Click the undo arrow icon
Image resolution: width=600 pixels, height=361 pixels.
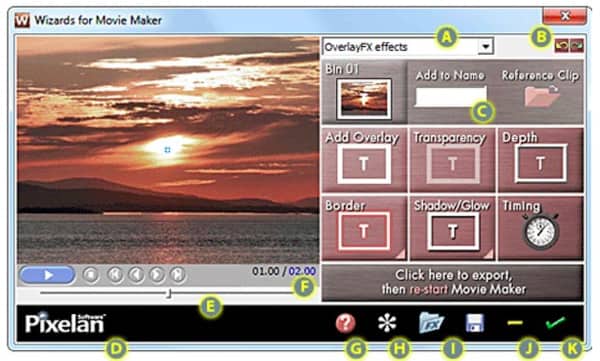pyautogui.click(x=561, y=46)
